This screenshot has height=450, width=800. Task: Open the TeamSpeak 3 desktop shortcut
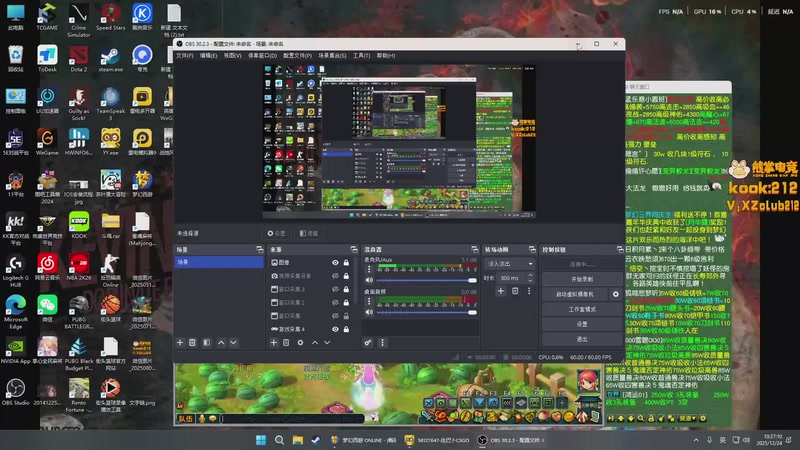coord(110,104)
